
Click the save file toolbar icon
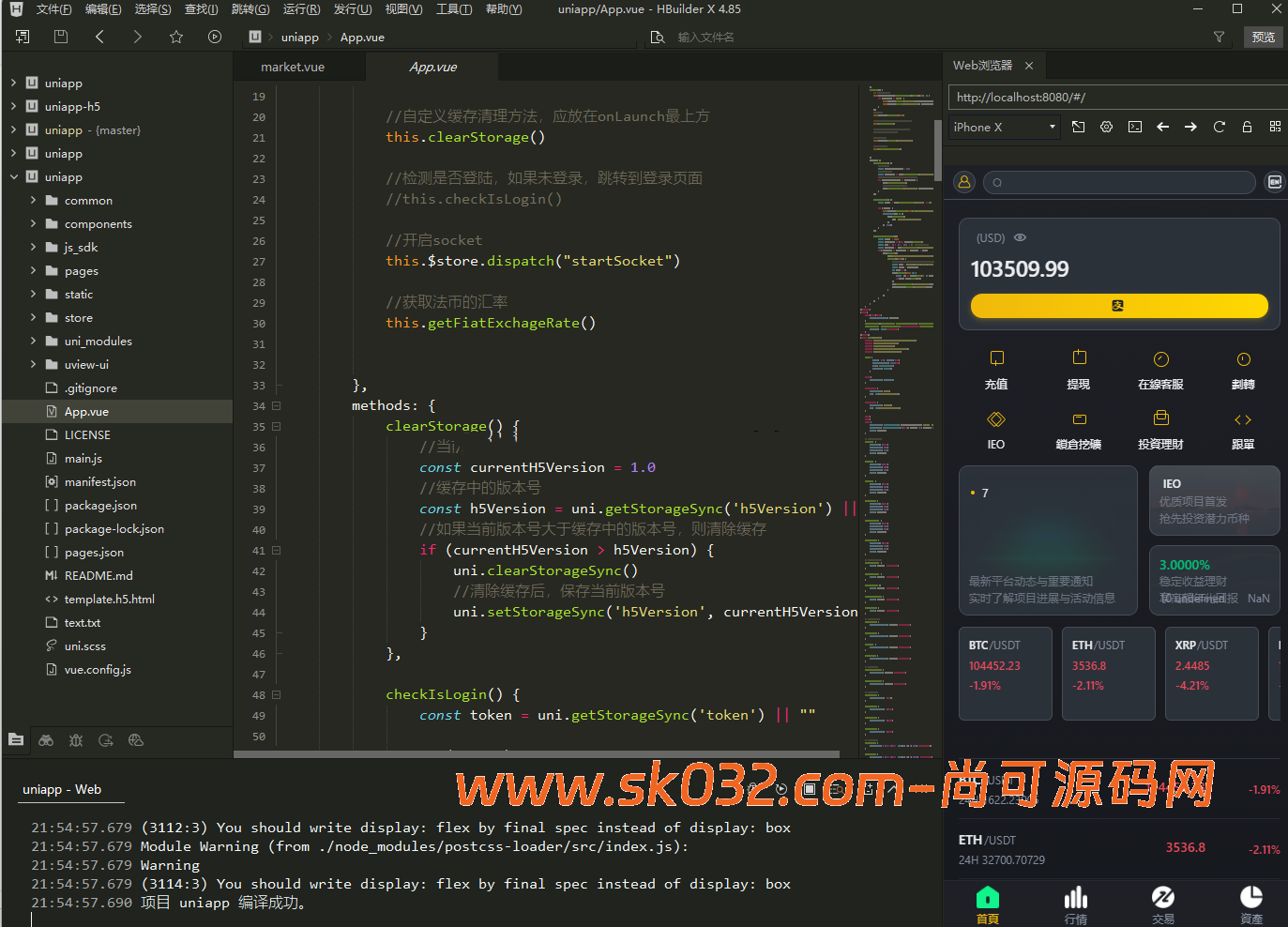point(61,37)
